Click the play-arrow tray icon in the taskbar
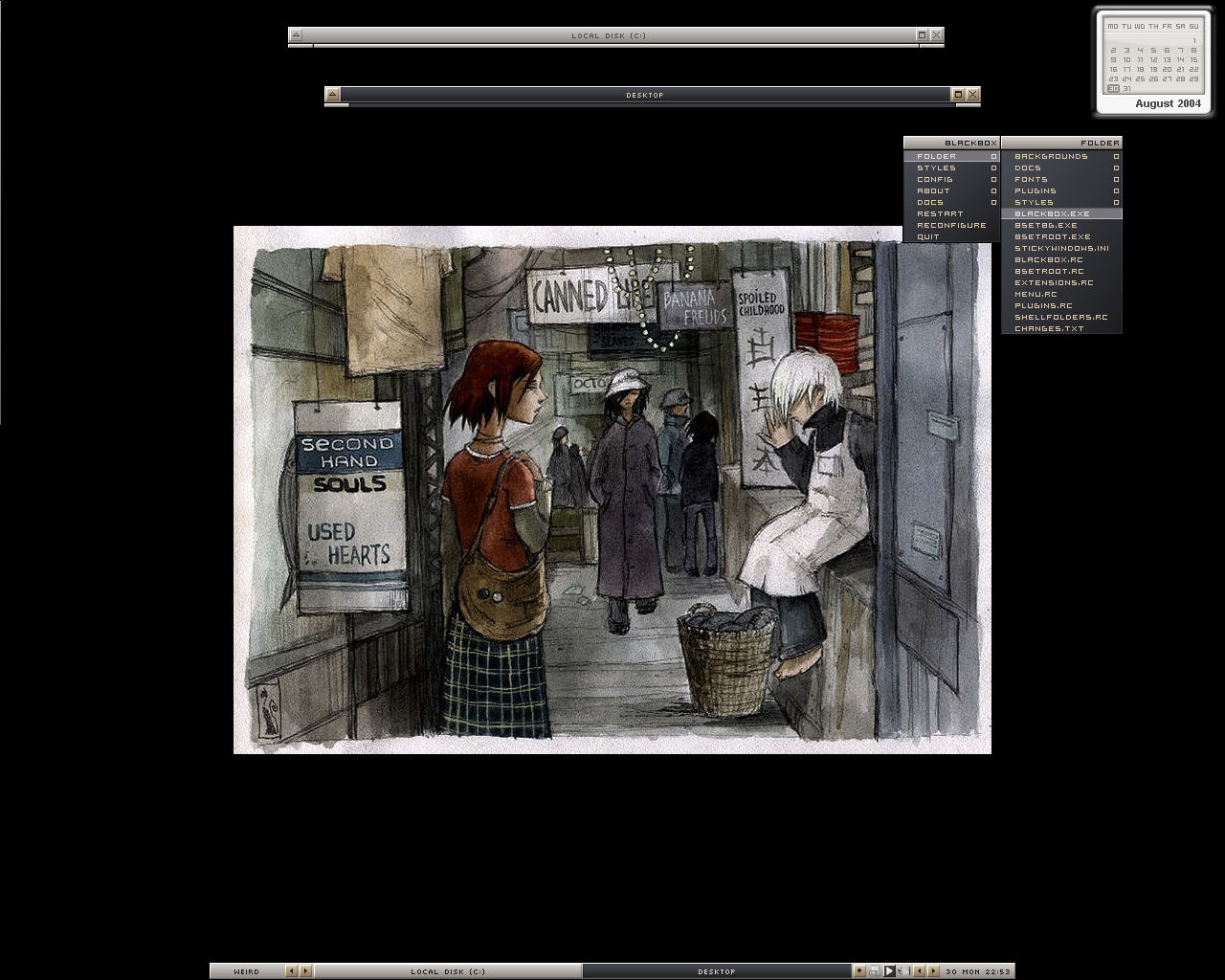This screenshot has width=1225, height=980. [889, 971]
